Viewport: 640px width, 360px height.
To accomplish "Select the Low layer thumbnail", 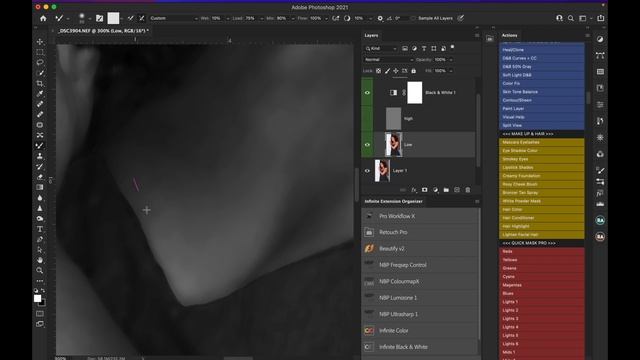I will (x=393, y=144).
